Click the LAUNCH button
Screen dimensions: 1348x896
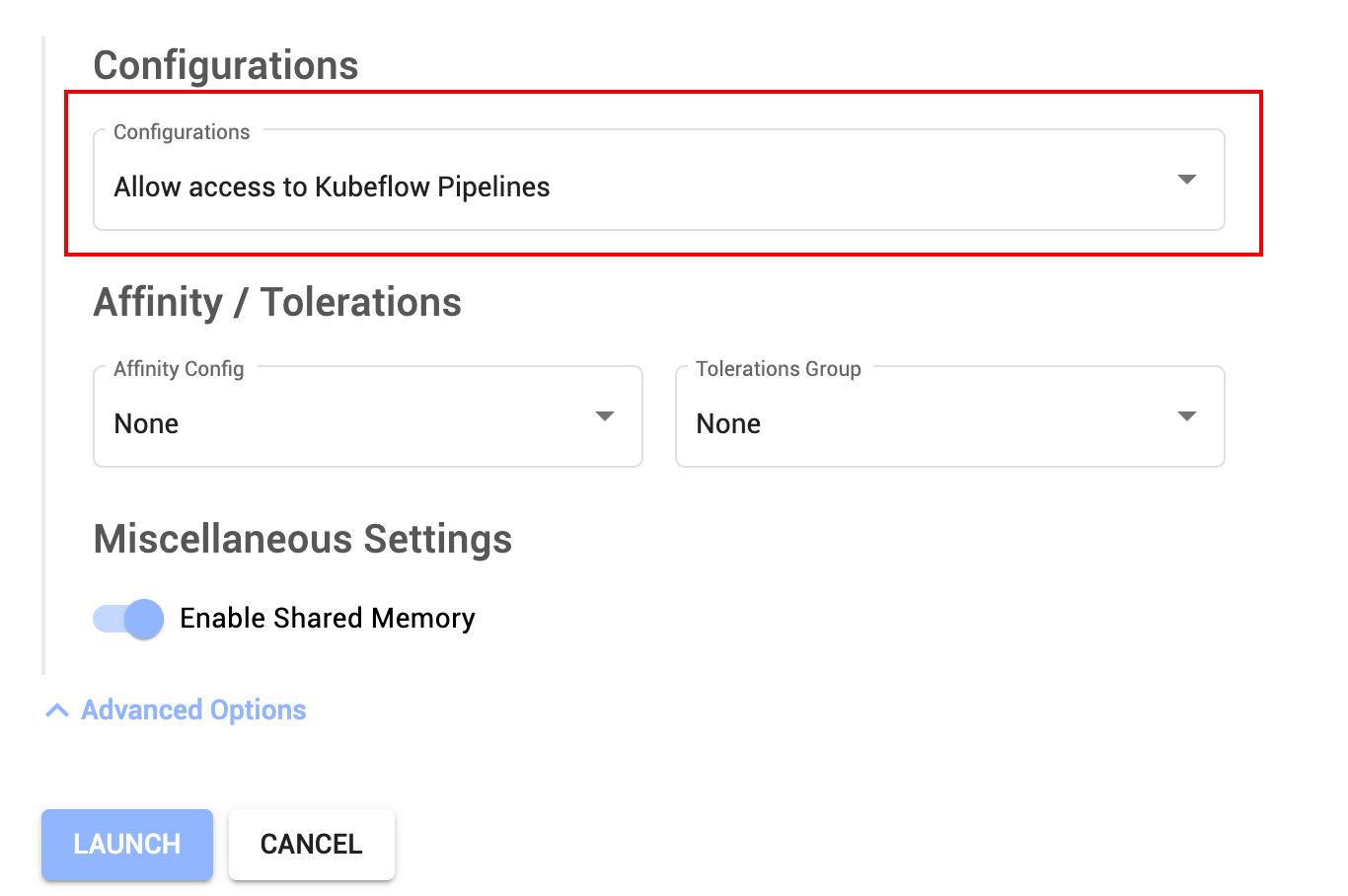click(x=127, y=845)
